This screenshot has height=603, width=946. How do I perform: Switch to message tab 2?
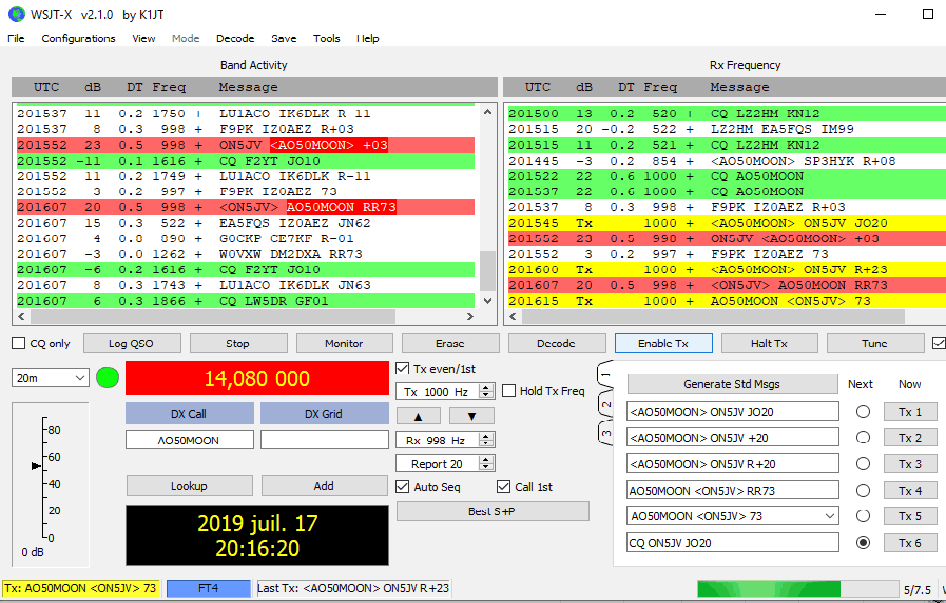tap(606, 404)
